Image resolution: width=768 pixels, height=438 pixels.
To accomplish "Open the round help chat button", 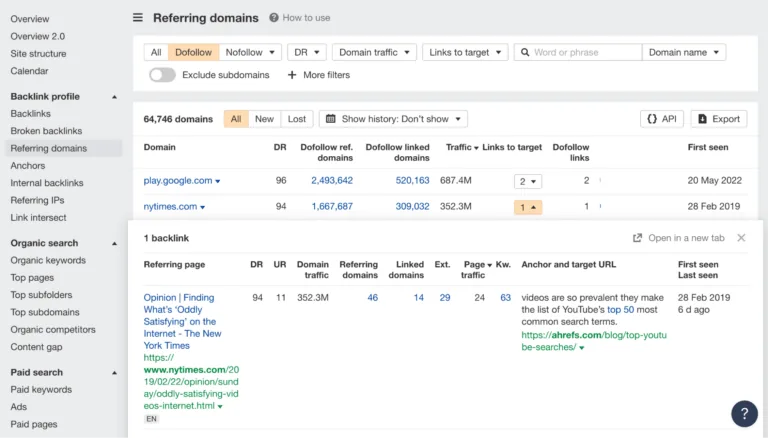I will (744, 414).
